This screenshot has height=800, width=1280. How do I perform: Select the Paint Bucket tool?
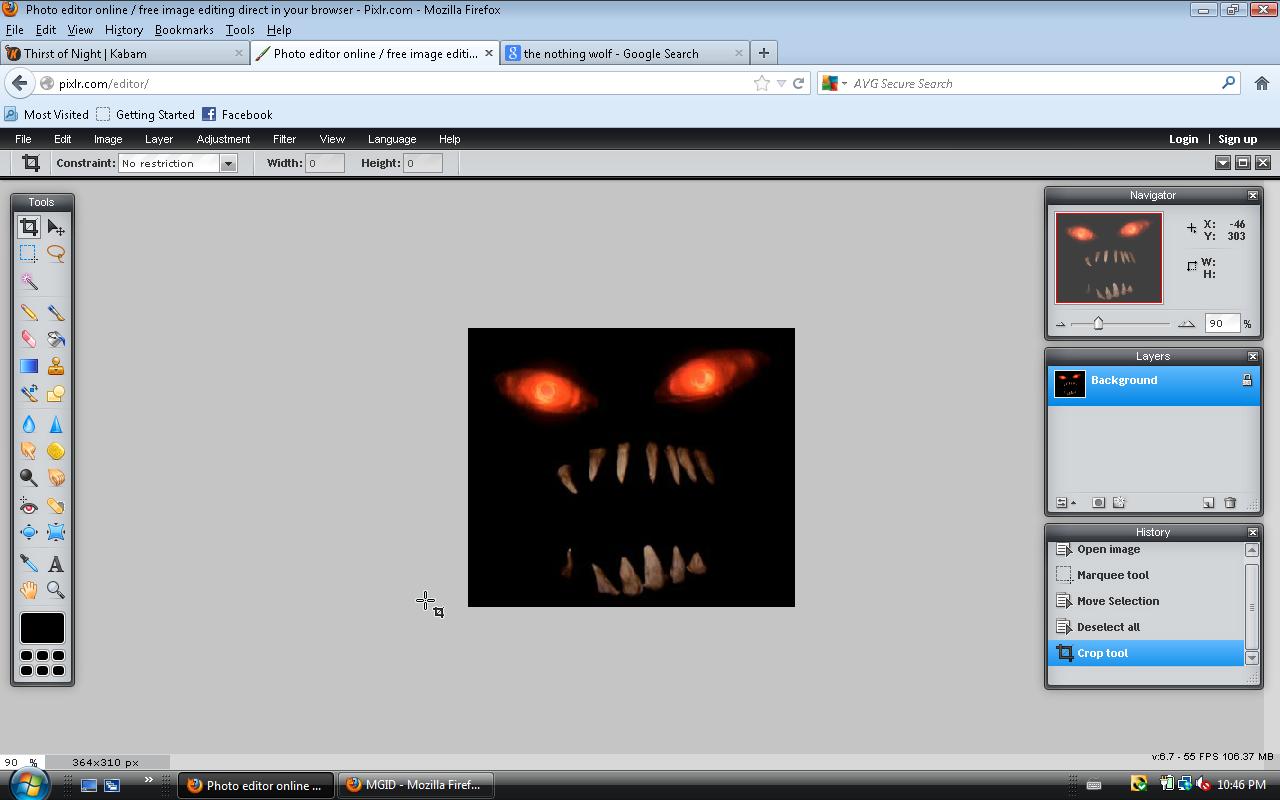56,340
